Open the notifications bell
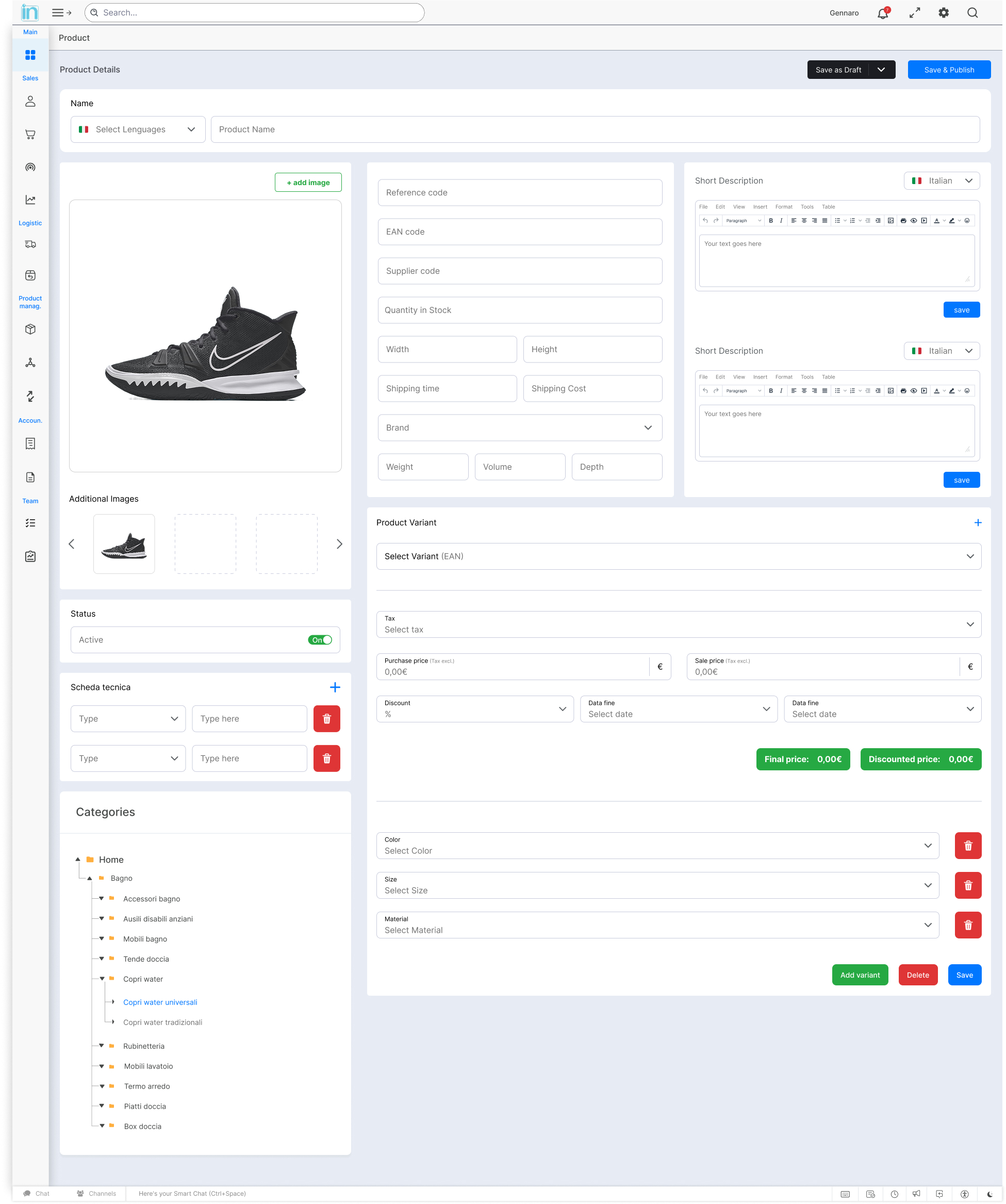The height and width of the screenshot is (1204, 1006). tap(882, 13)
